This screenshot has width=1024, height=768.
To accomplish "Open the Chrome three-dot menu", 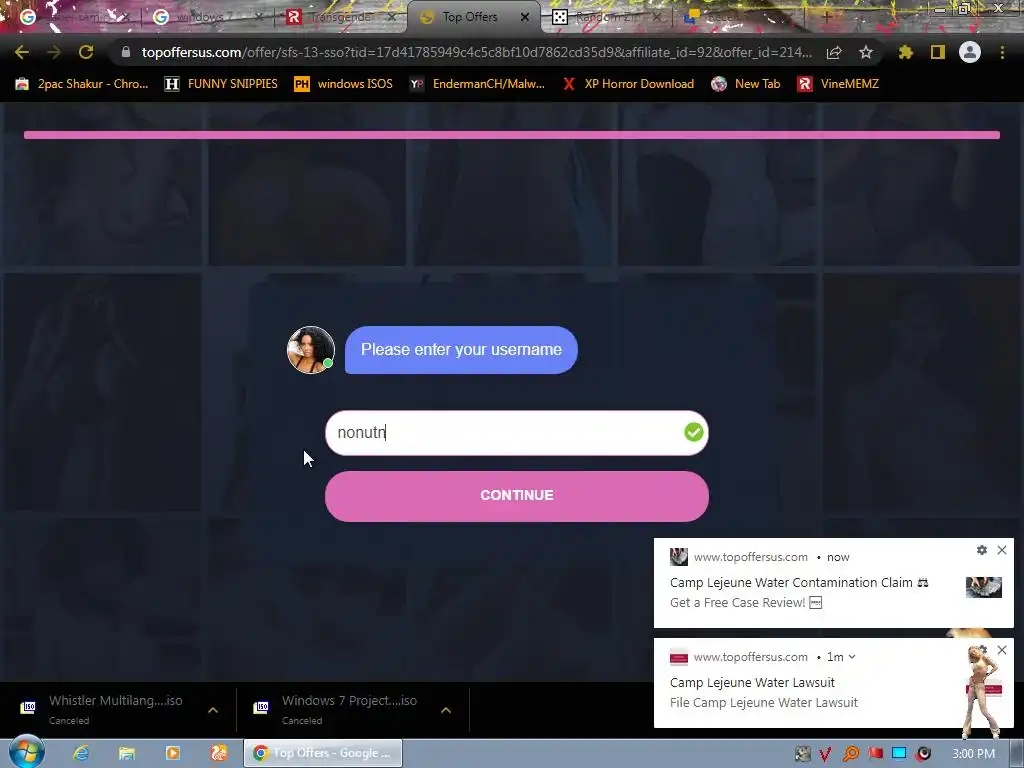I will (x=1002, y=52).
